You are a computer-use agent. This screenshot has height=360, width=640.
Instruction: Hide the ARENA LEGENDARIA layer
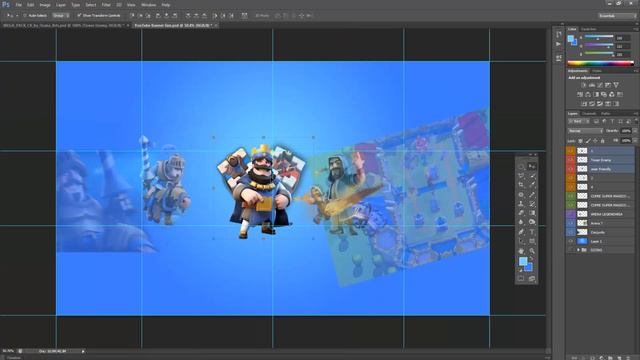coord(570,214)
